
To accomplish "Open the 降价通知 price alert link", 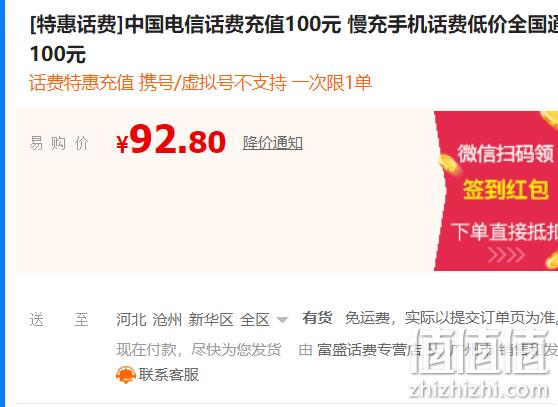I will coord(273,143).
